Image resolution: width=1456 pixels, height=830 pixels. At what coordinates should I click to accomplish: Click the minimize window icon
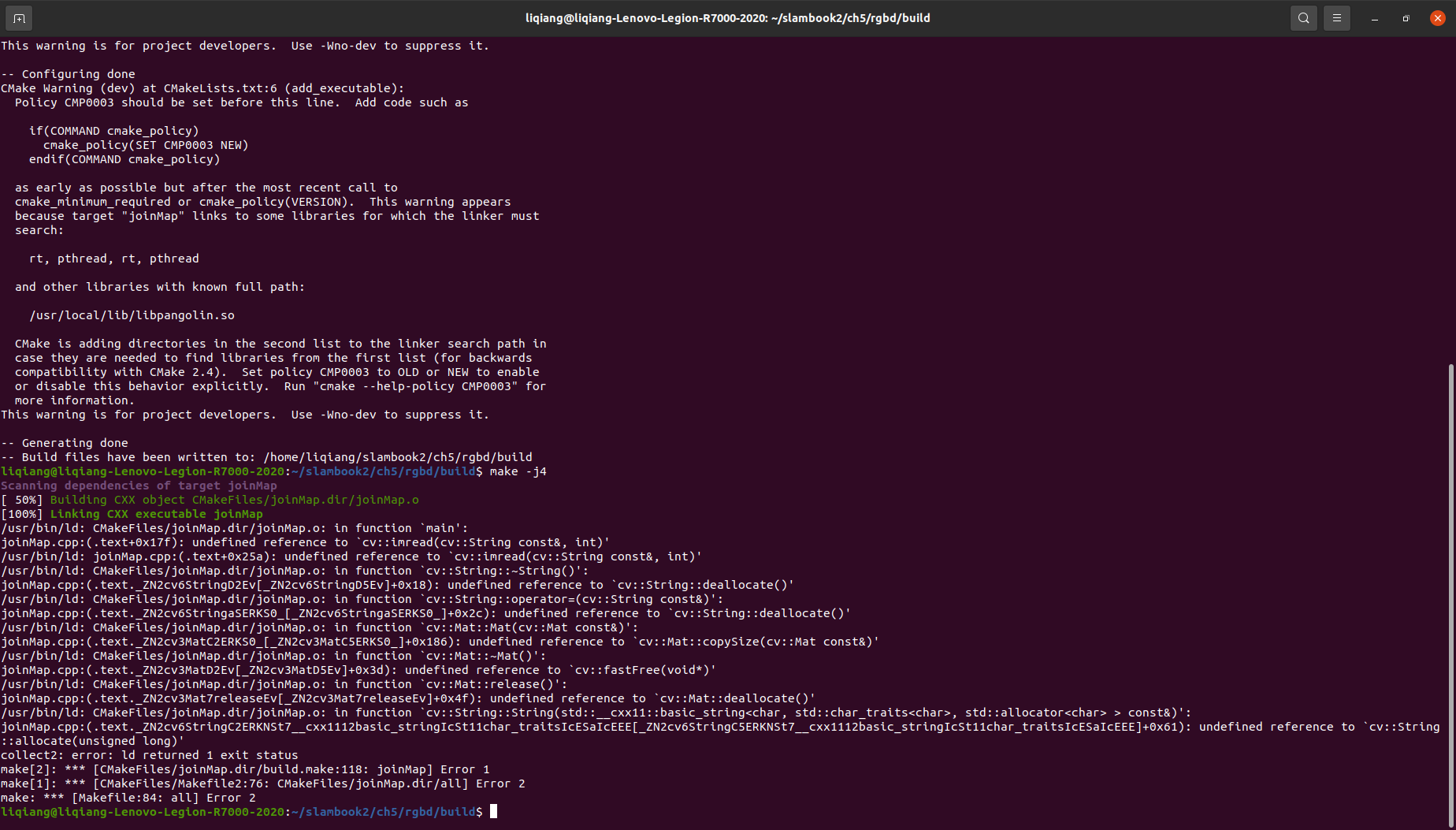[x=1374, y=17]
